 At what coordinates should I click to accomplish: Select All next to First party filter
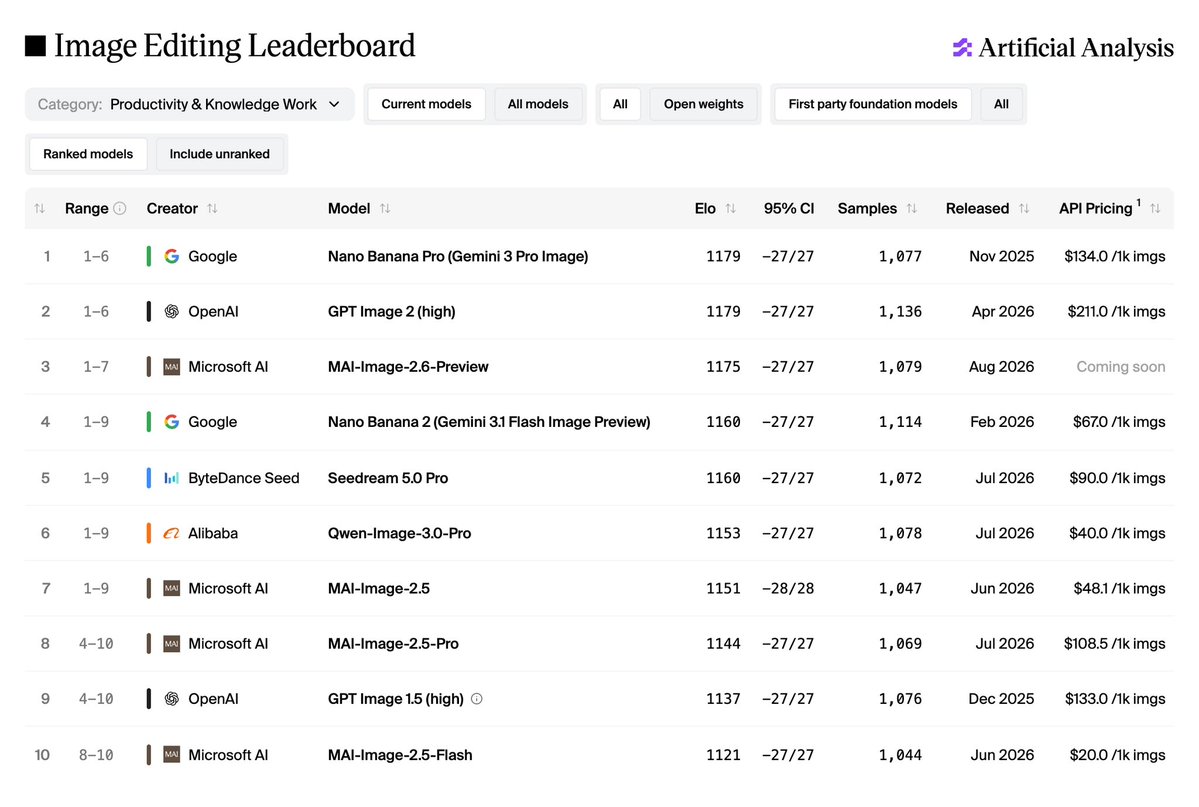point(1001,104)
